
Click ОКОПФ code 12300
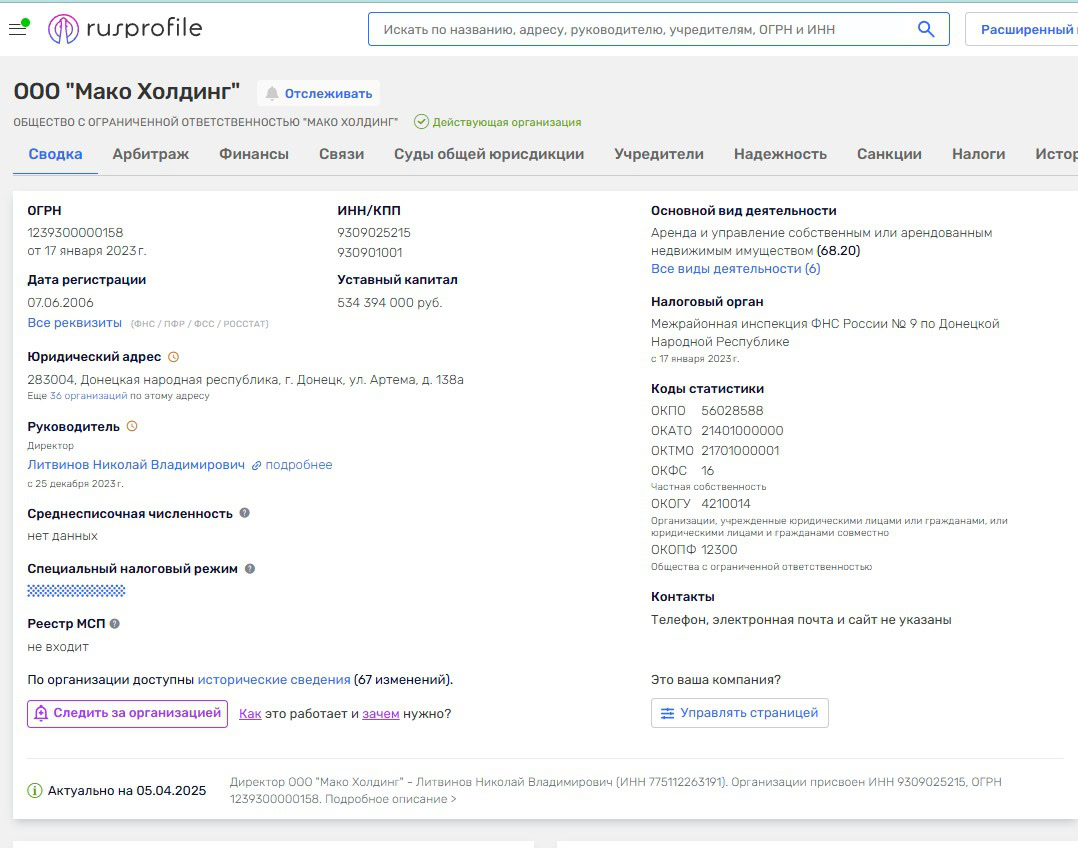[719, 550]
